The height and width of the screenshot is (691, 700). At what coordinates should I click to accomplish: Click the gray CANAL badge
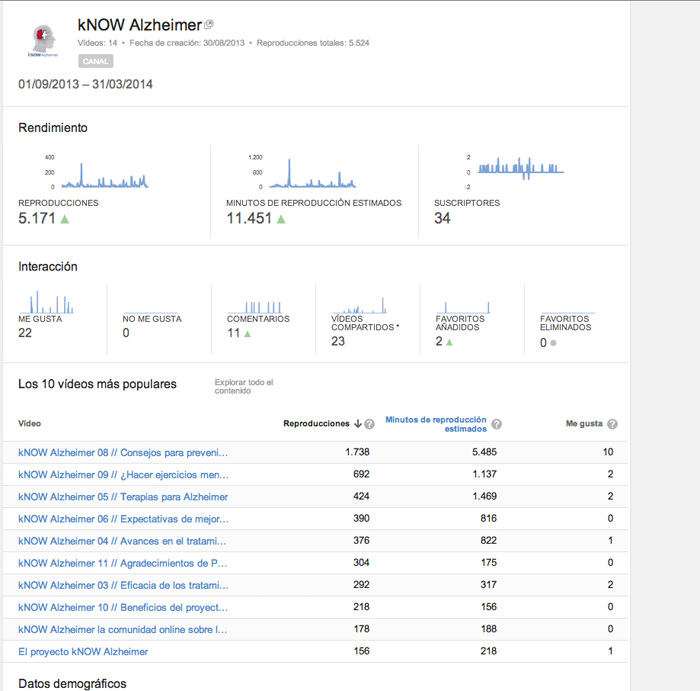(96, 61)
